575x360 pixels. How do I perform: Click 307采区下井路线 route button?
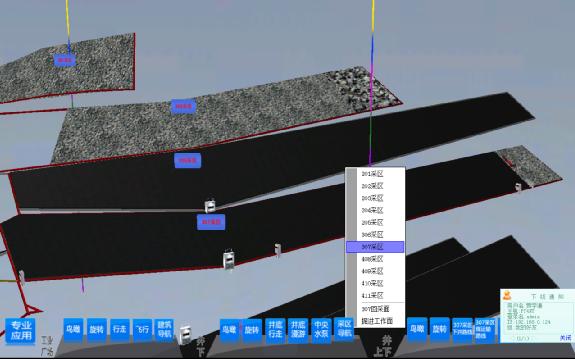462,330
